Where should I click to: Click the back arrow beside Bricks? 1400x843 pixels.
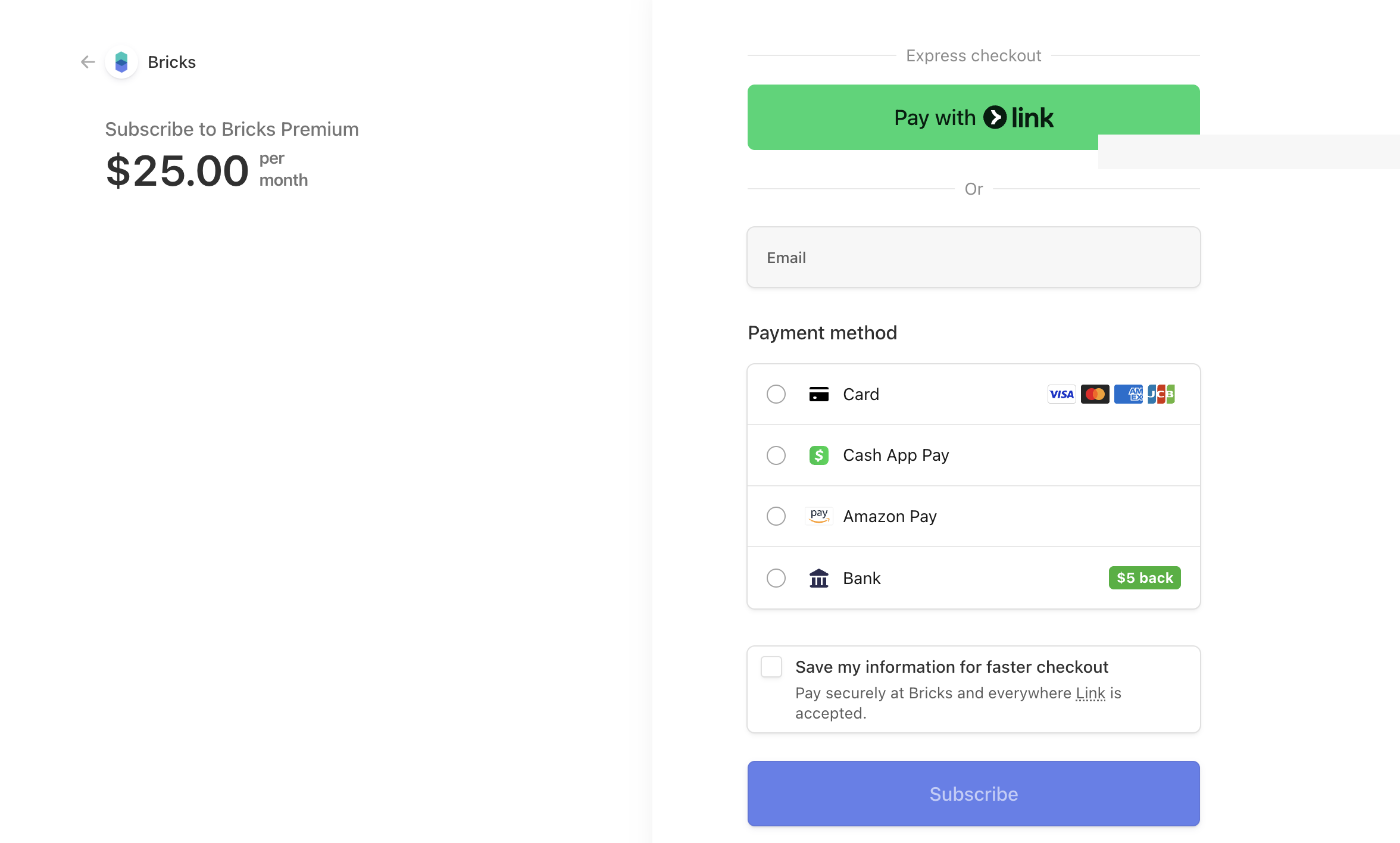pyautogui.click(x=87, y=62)
